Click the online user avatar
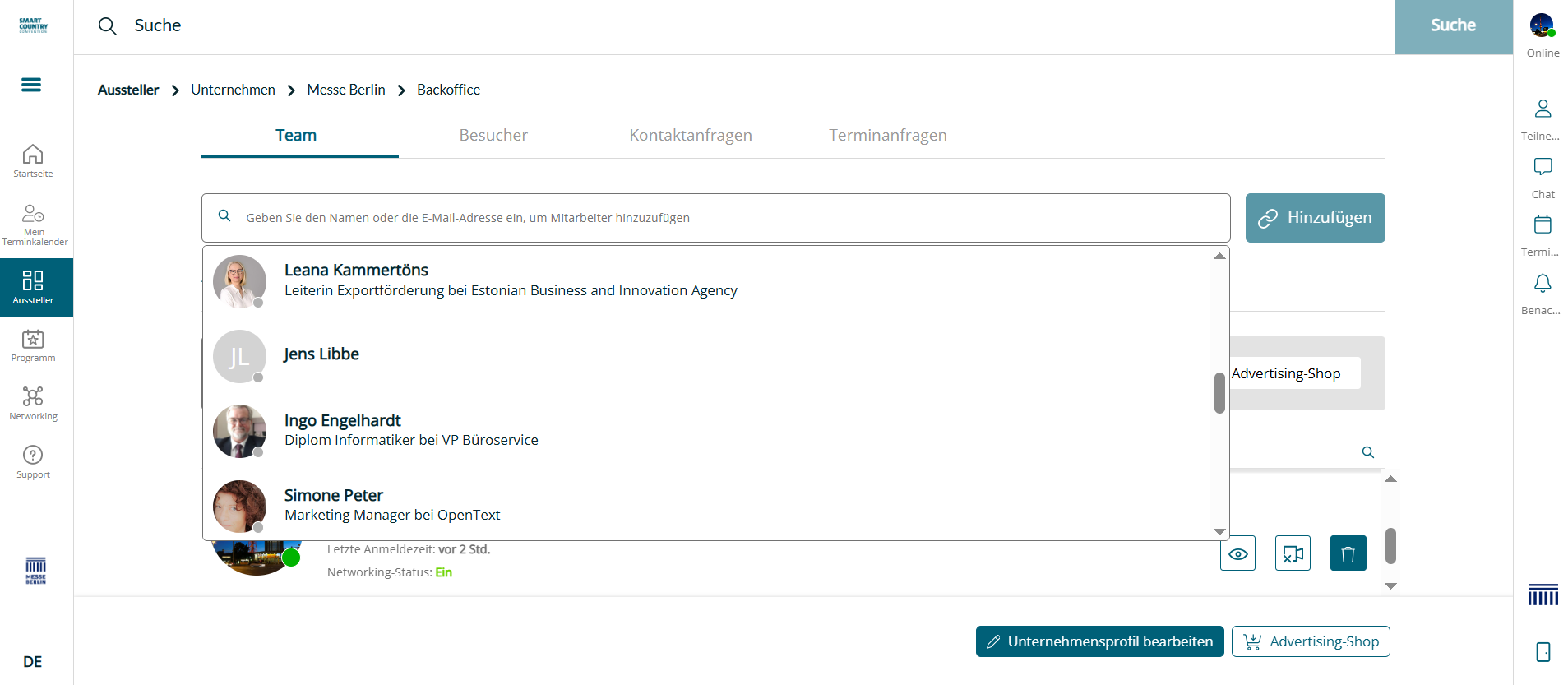1568x685 pixels. point(1542,25)
